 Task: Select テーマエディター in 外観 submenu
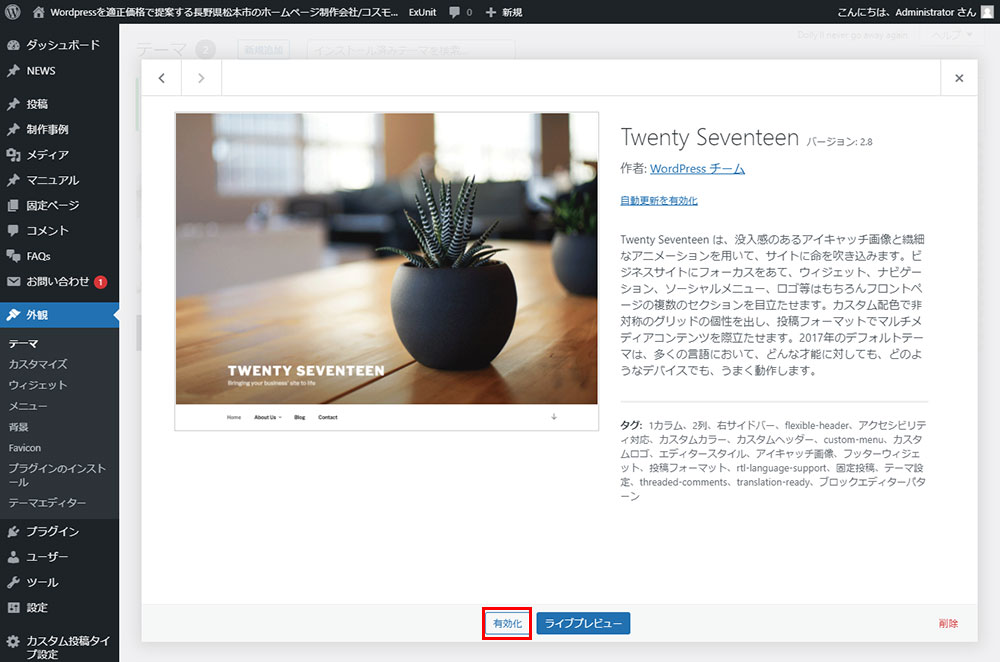point(47,503)
